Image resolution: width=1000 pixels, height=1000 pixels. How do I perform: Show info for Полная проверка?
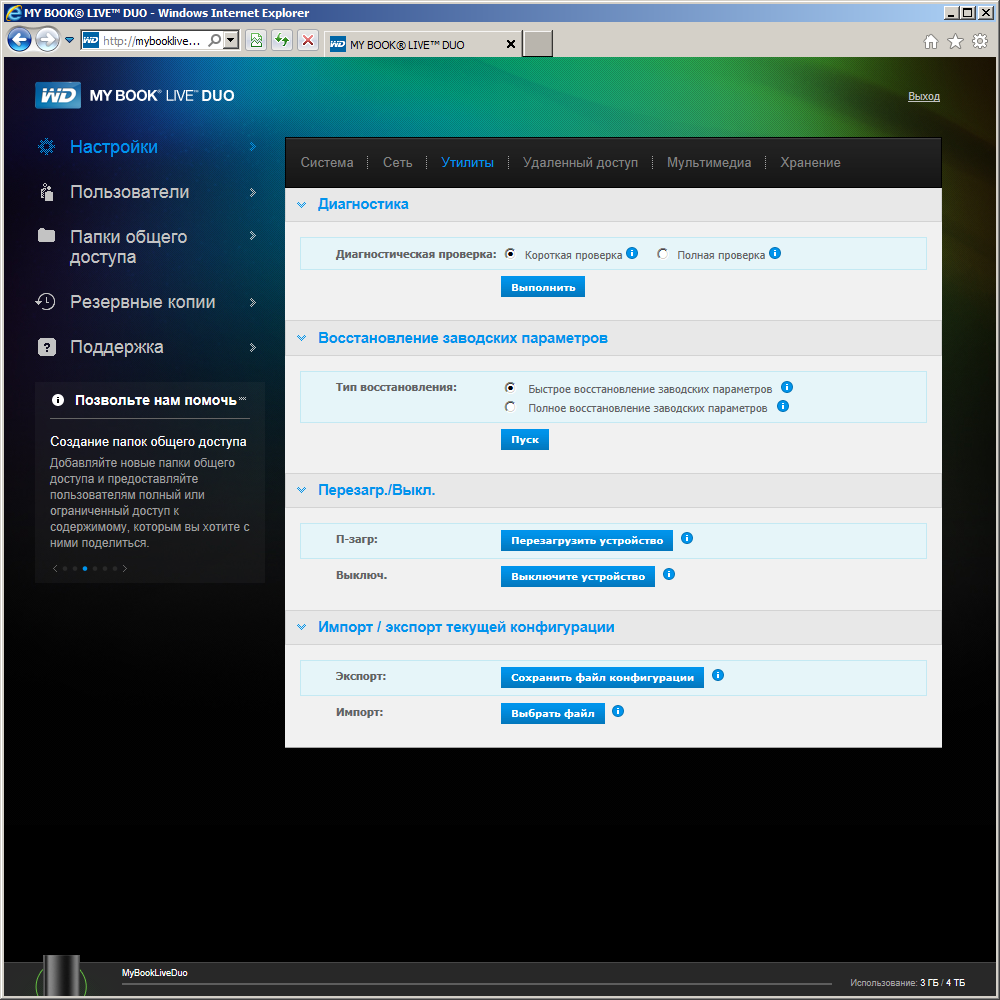click(775, 253)
